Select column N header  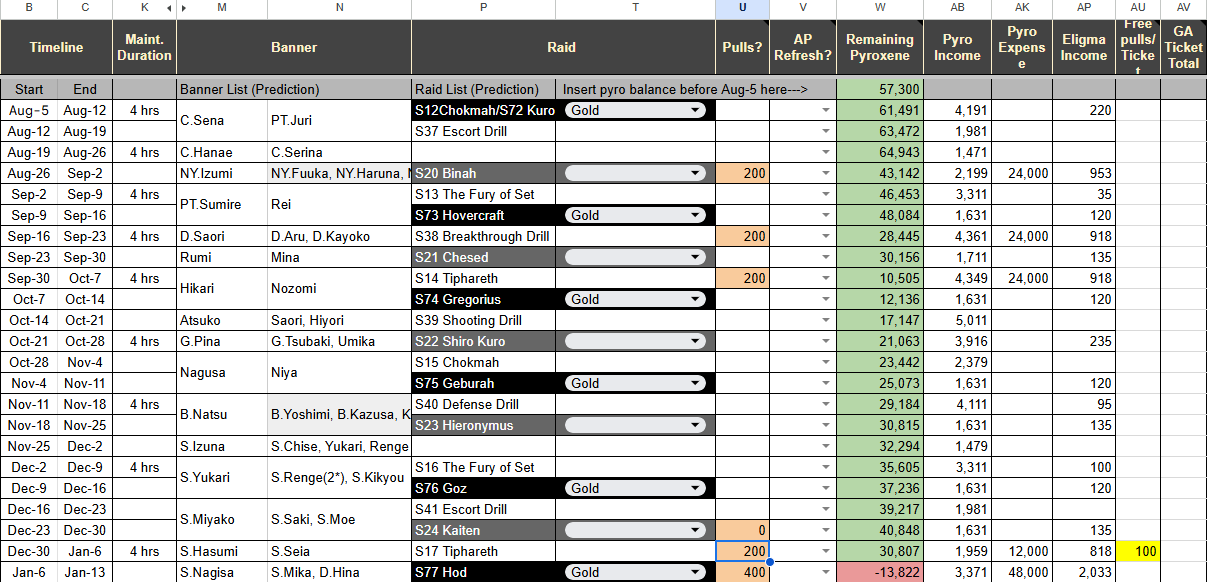coord(339,9)
